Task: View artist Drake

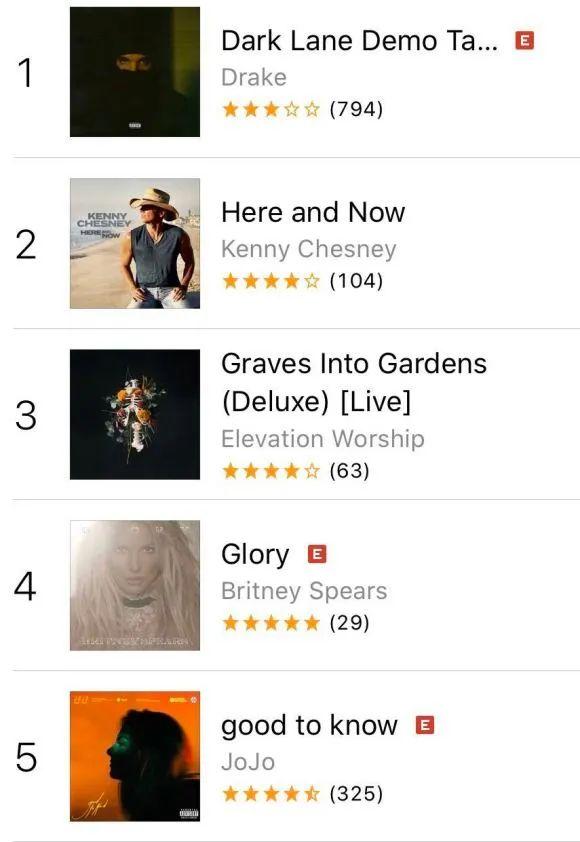Action: (254, 77)
